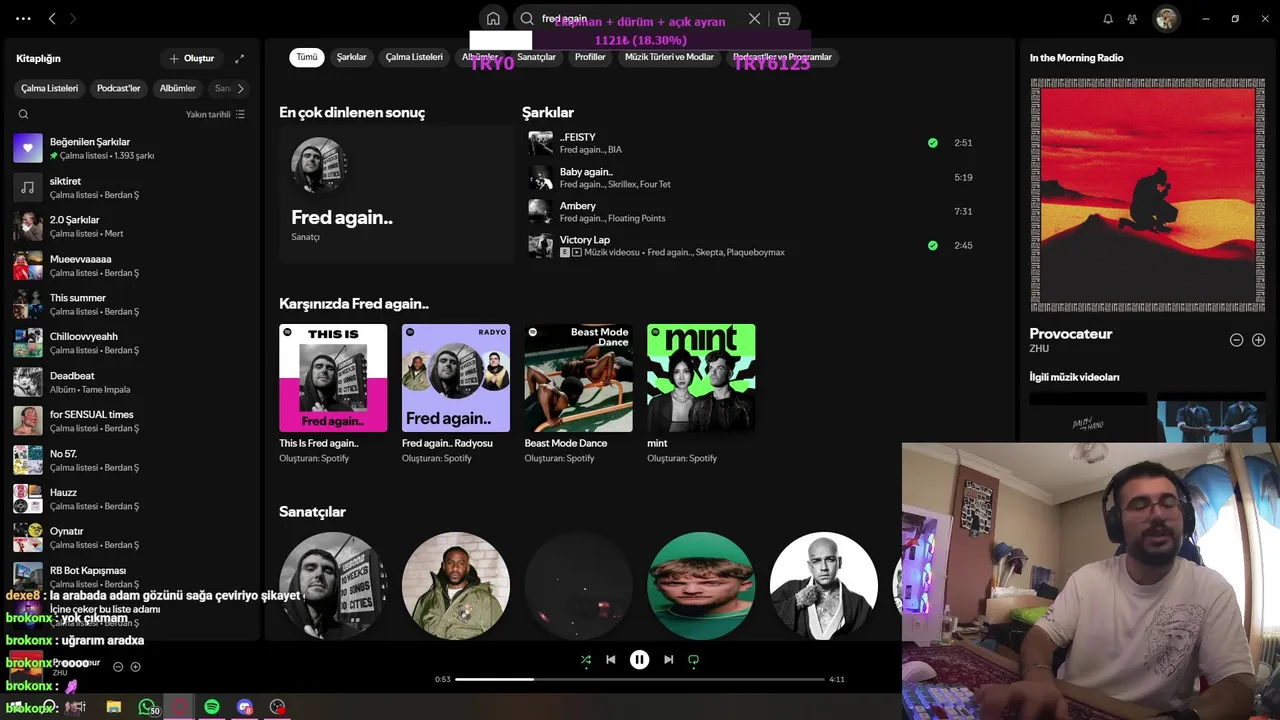Toggle shuffle playback

[586, 659]
